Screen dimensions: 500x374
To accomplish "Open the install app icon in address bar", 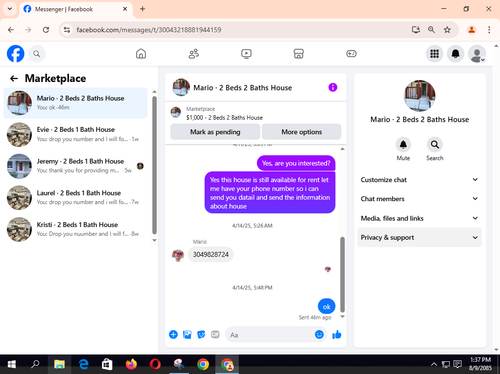I will 416,30.
